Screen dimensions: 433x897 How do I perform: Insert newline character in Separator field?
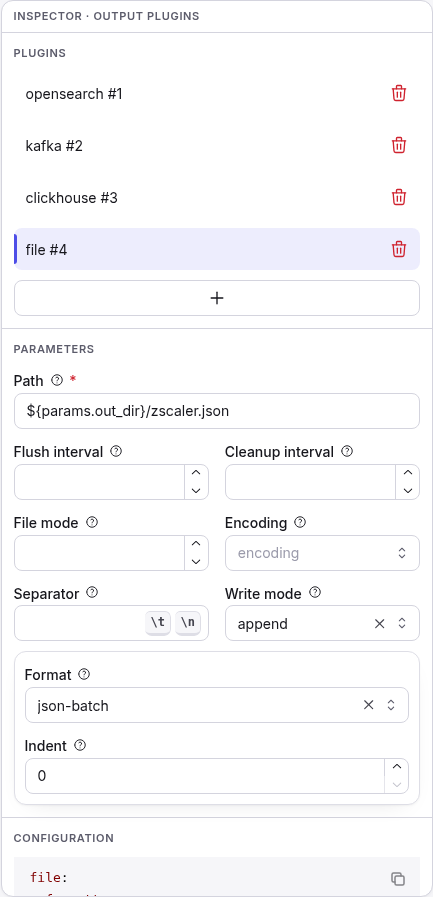coord(188,623)
